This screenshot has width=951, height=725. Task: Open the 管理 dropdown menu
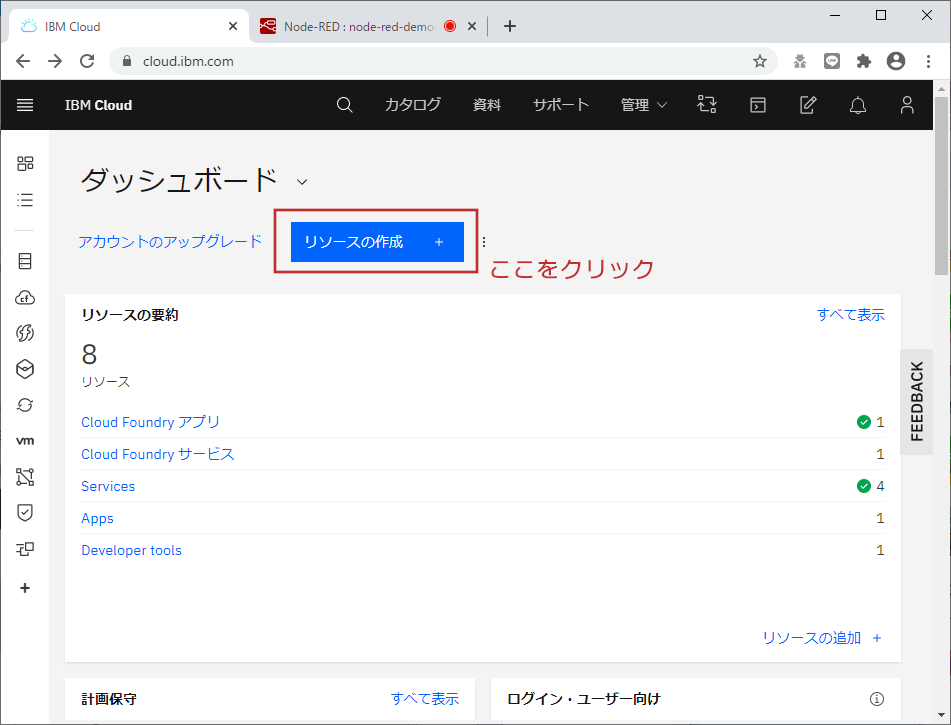pos(642,105)
